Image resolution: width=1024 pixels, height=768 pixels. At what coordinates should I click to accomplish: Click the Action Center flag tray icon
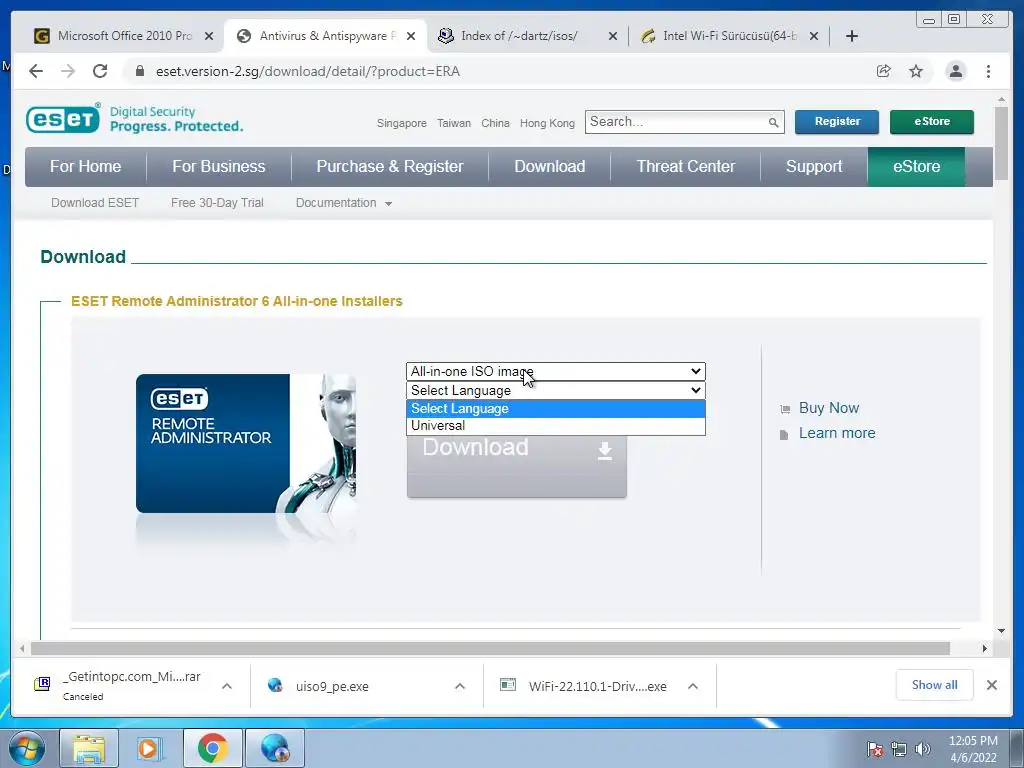pyautogui.click(x=875, y=749)
